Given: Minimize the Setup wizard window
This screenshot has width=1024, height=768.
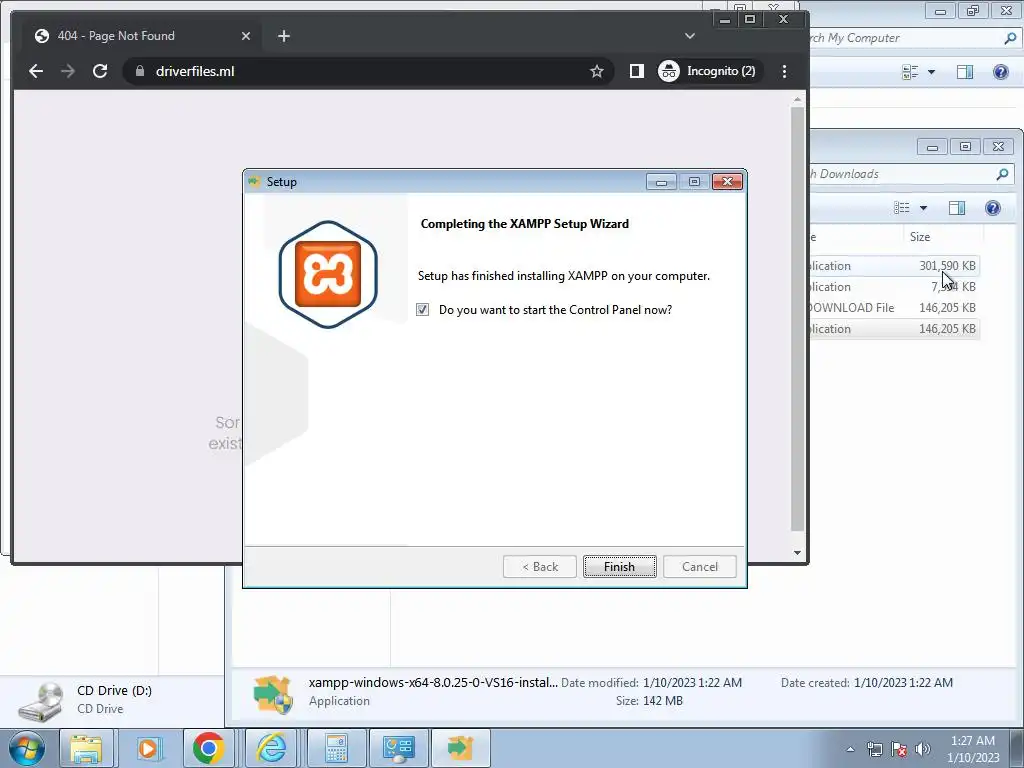Looking at the screenshot, I should click(x=661, y=182).
